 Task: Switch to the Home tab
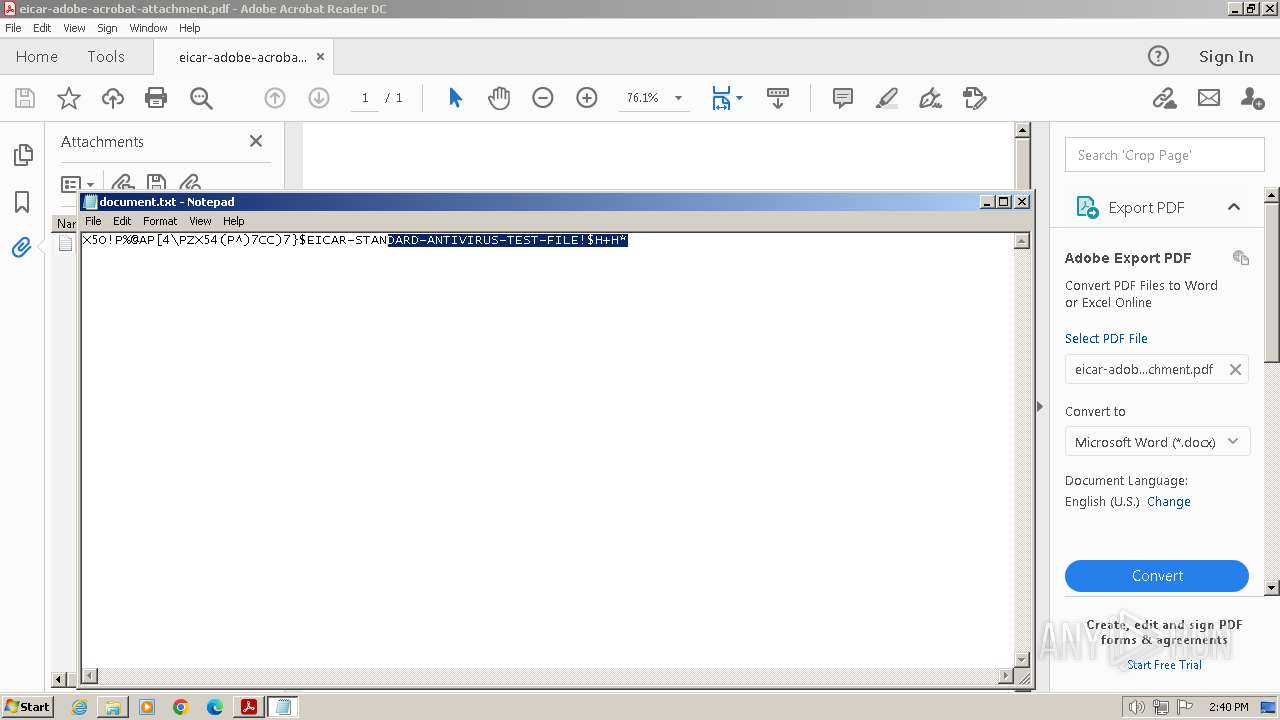pyautogui.click(x=37, y=57)
